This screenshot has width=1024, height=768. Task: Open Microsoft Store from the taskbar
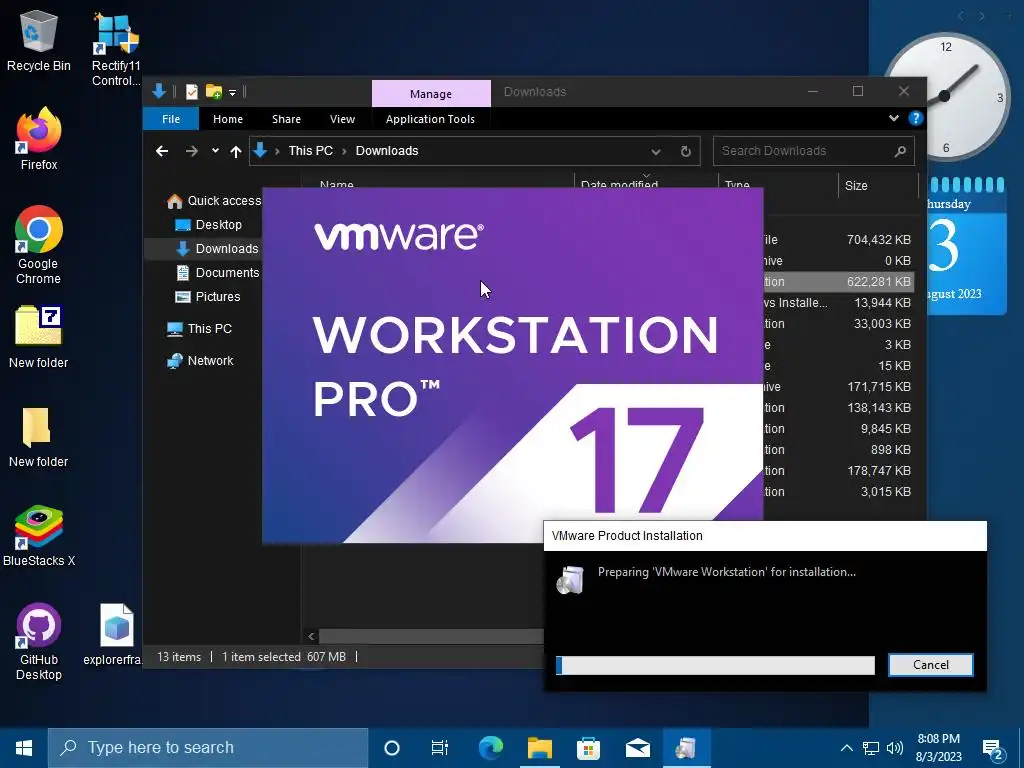tap(588, 748)
